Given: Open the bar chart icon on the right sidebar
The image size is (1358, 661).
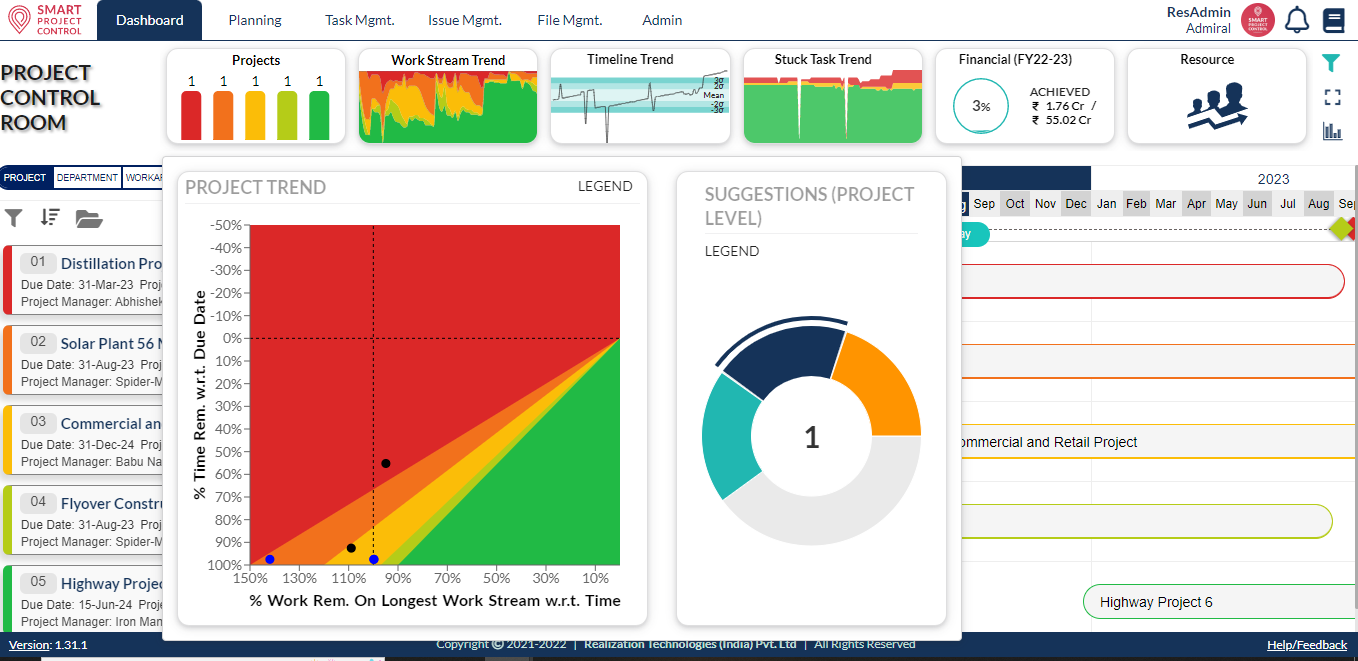Looking at the screenshot, I should pos(1333,131).
